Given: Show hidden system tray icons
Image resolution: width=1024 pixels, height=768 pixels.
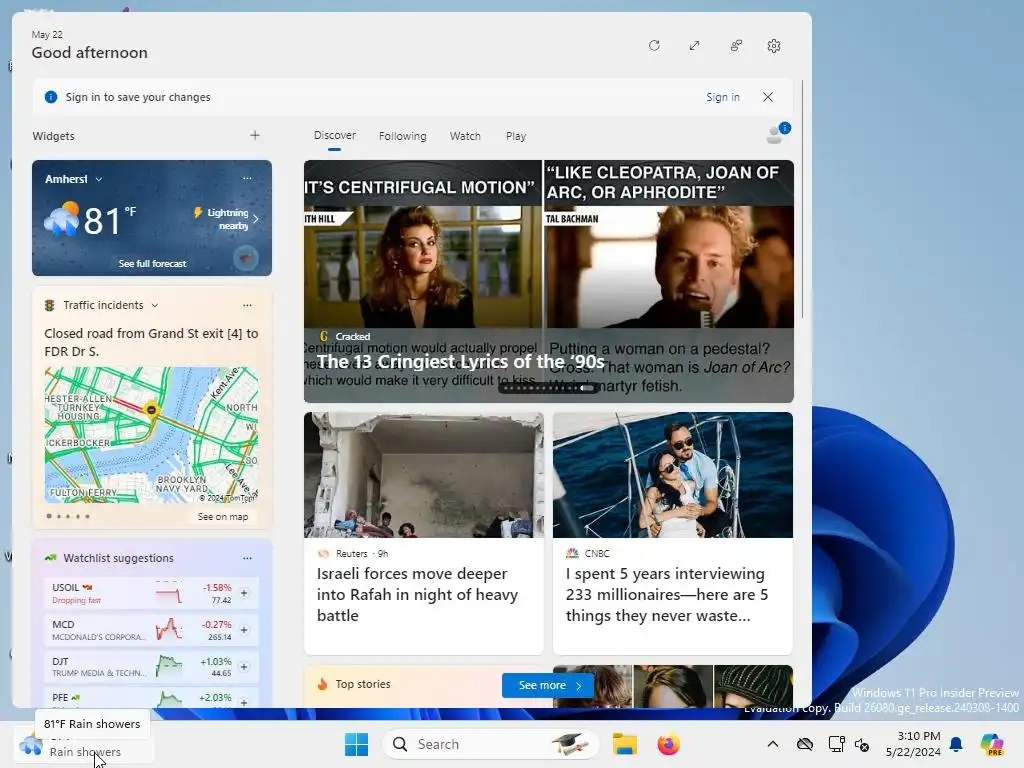Looking at the screenshot, I should pyautogui.click(x=773, y=744).
